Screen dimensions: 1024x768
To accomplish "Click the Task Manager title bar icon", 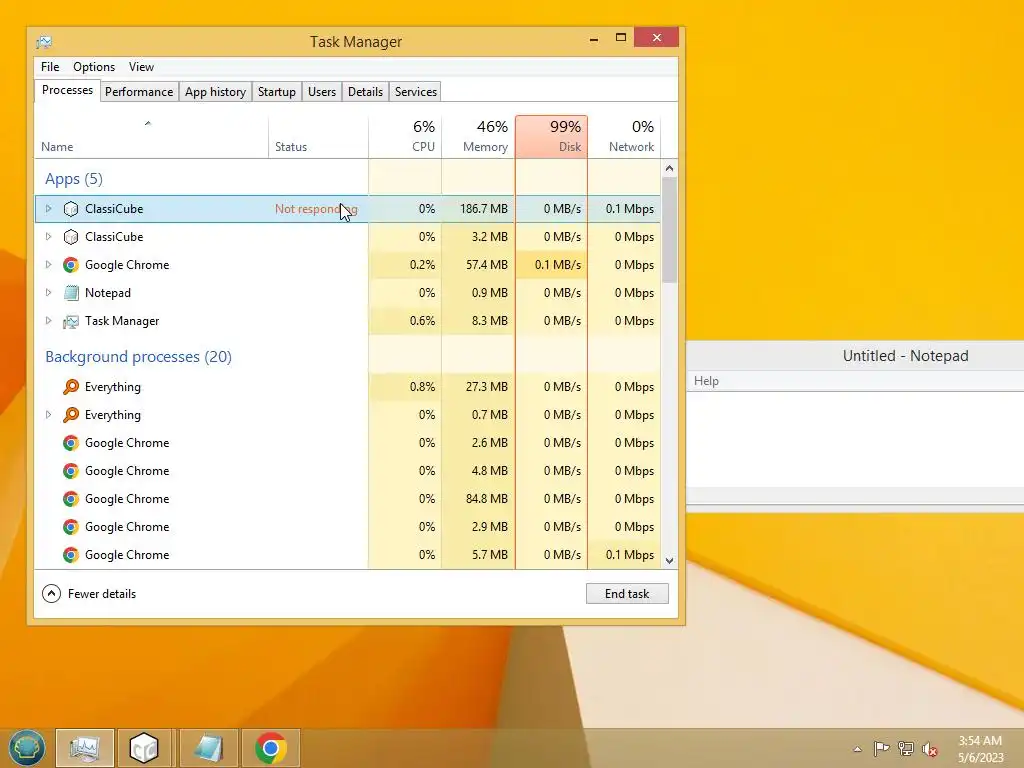I will pos(44,42).
